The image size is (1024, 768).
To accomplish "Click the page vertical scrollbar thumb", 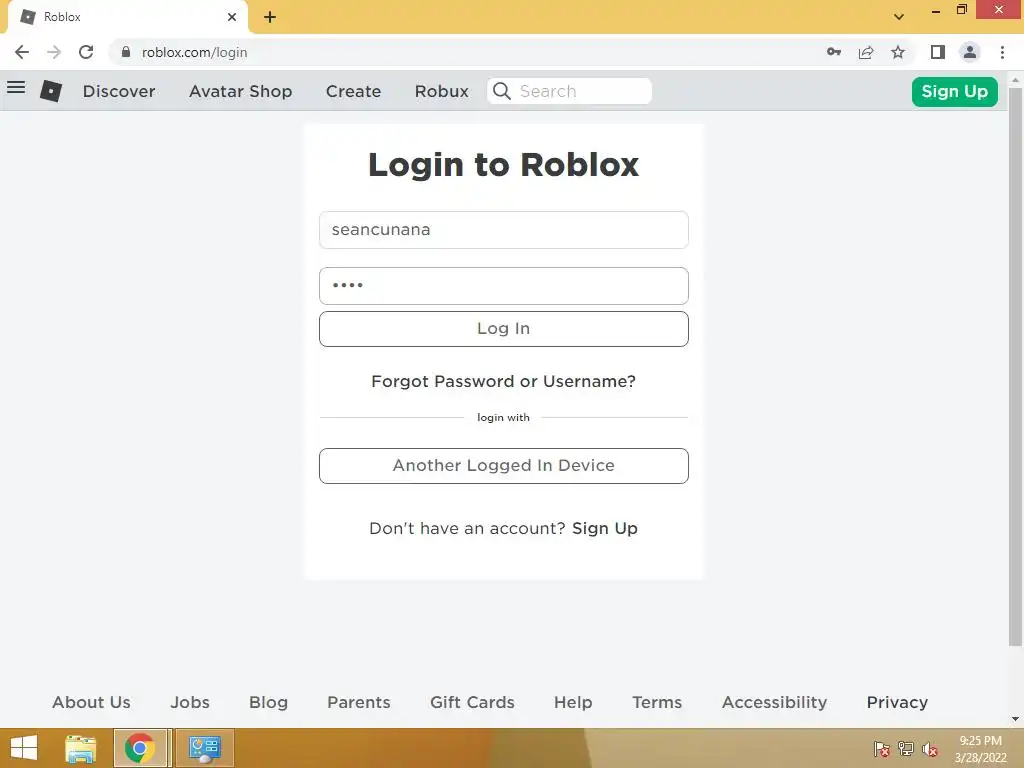I will (x=1015, y=366).
